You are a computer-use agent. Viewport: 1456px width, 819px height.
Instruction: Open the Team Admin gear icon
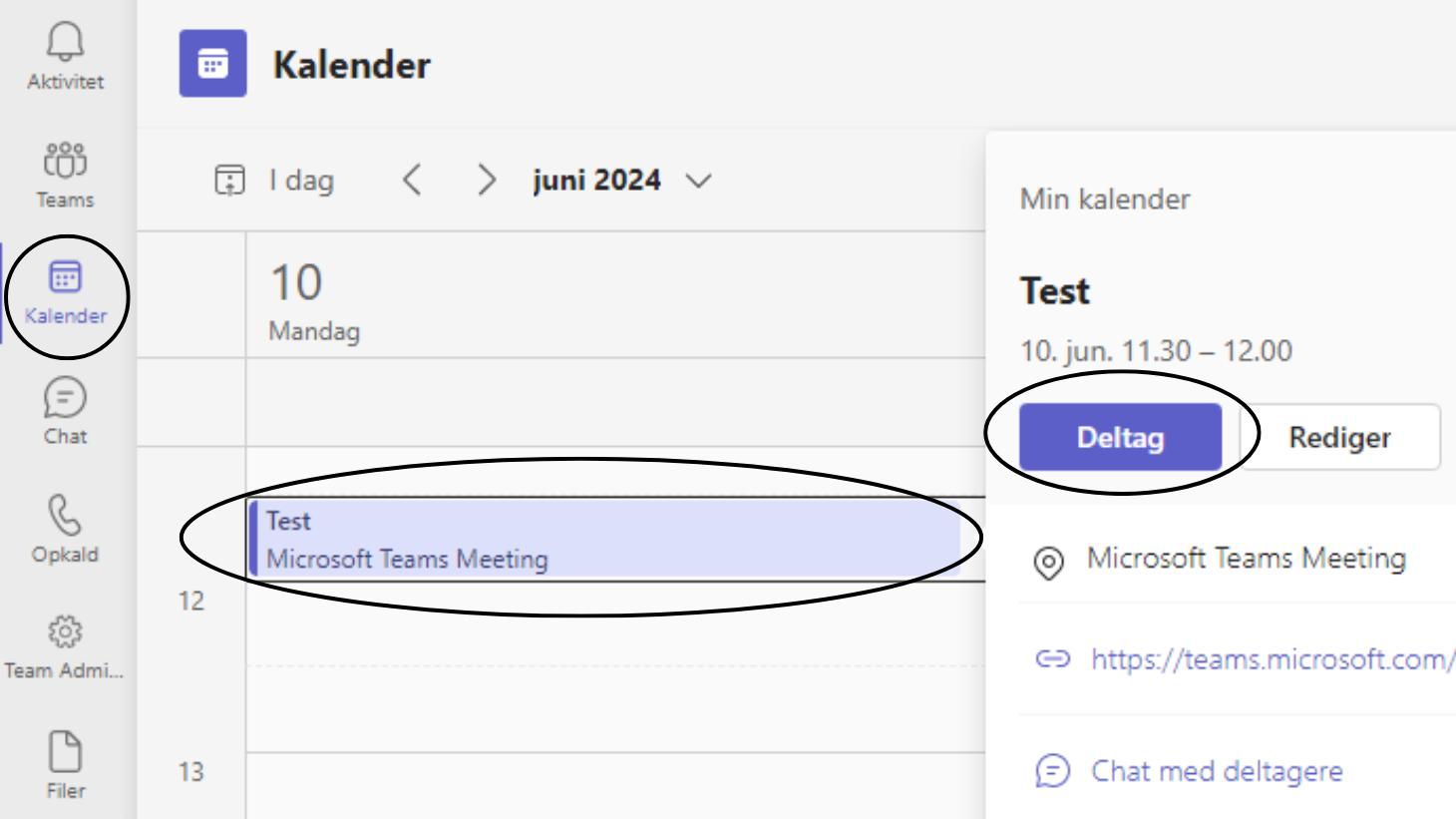coord(65,632)
